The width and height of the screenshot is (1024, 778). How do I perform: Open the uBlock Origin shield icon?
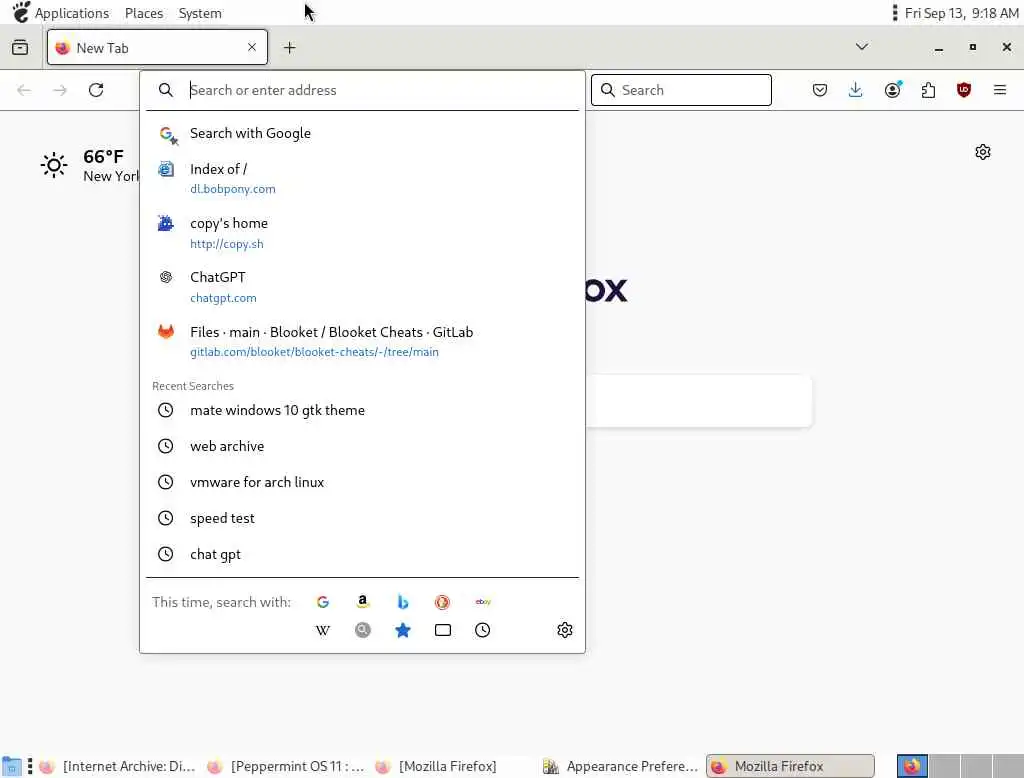pyautogui.click(x=963, y=90)
